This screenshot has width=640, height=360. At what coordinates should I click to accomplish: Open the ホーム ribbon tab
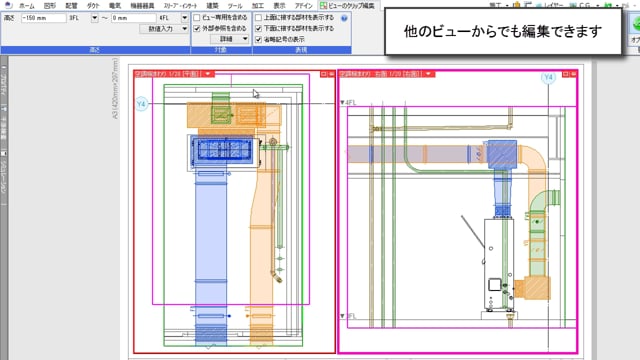pos(27,6)
